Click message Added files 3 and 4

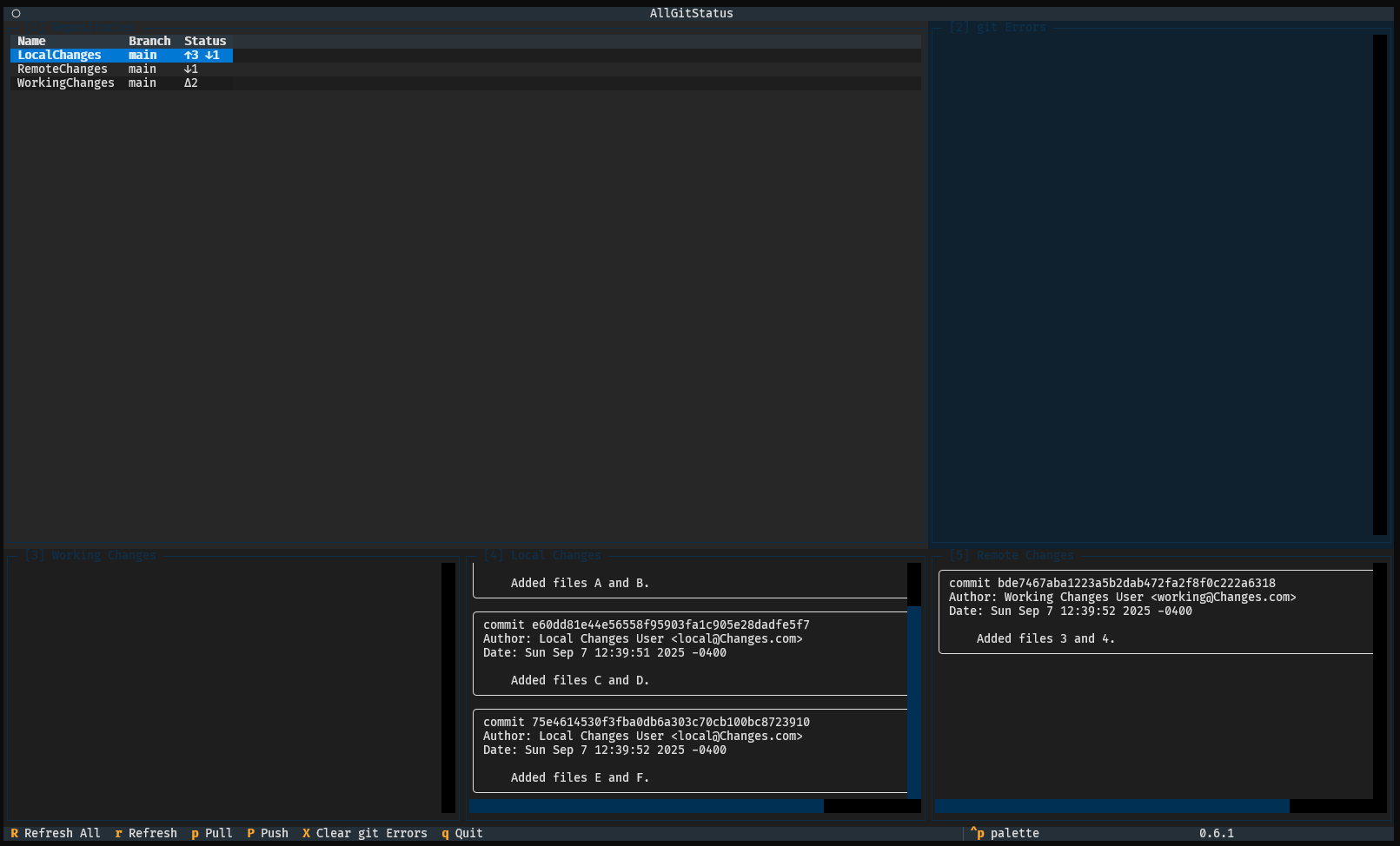click(x=1046, y=638)
